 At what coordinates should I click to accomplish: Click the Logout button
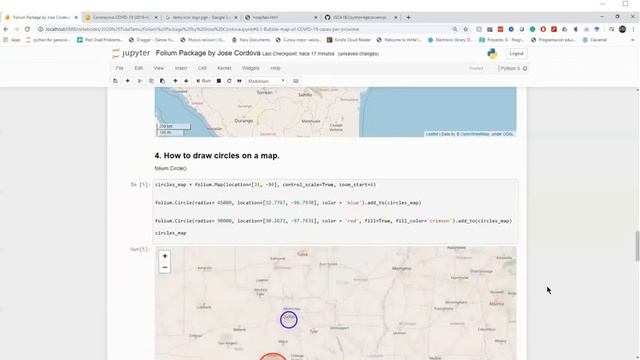point(516,53)
